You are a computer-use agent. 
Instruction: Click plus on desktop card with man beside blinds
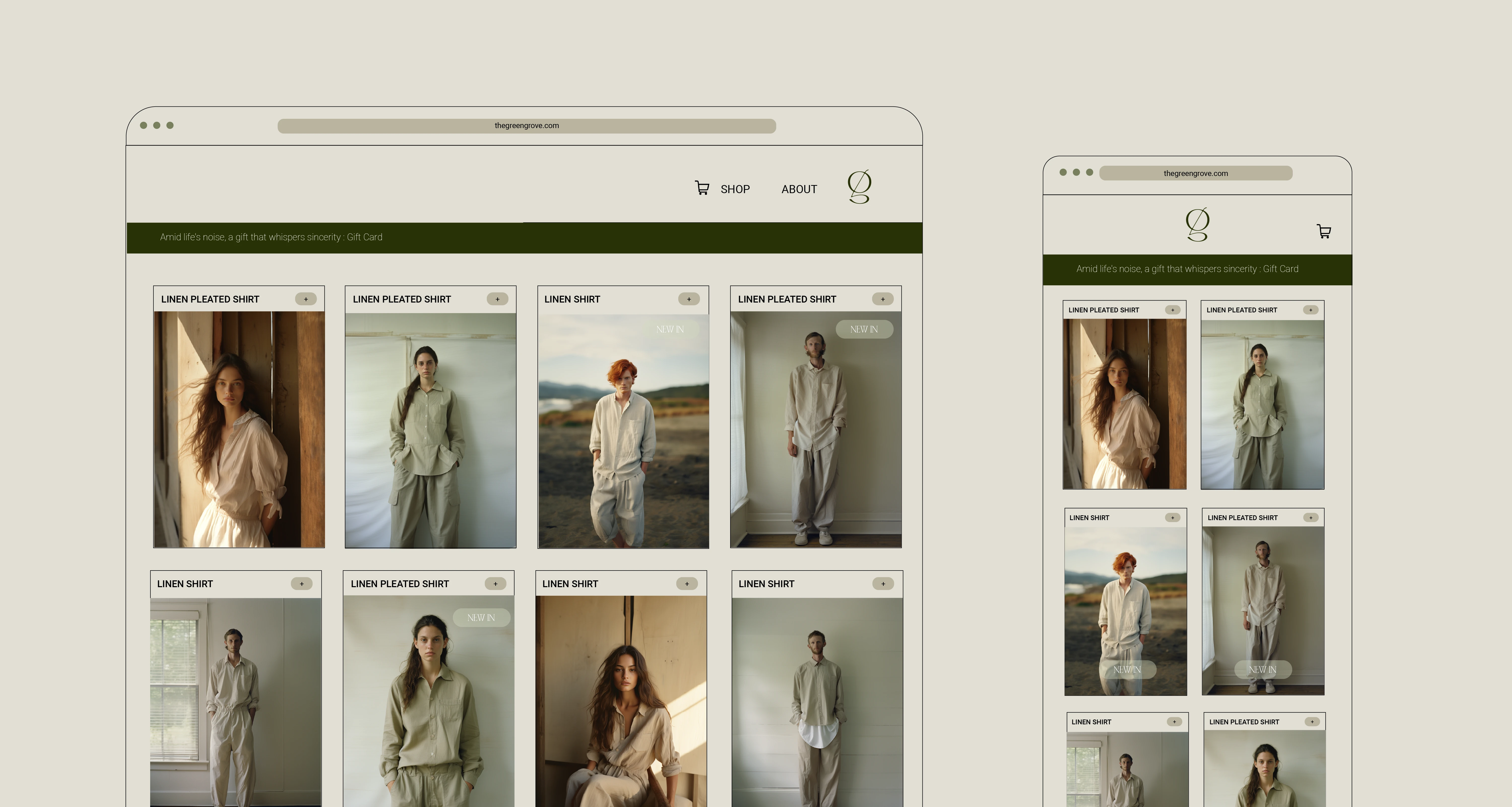click(302, 584)
